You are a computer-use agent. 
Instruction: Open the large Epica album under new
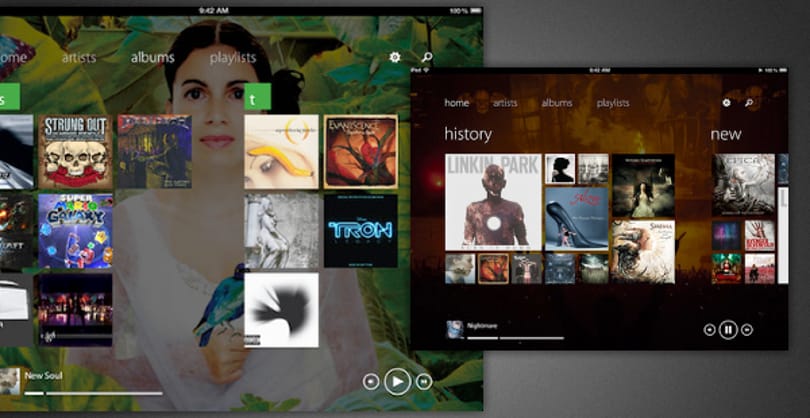743,185
